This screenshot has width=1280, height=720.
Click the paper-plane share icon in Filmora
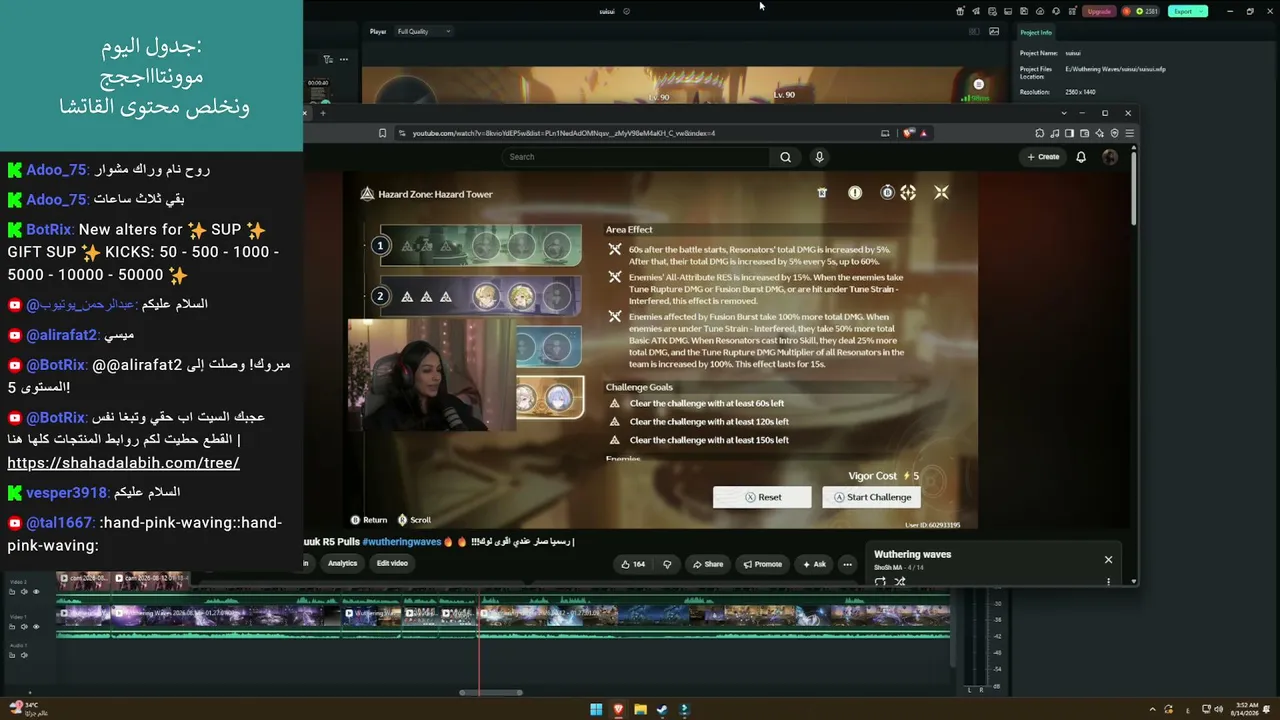(x=976, y=11)
